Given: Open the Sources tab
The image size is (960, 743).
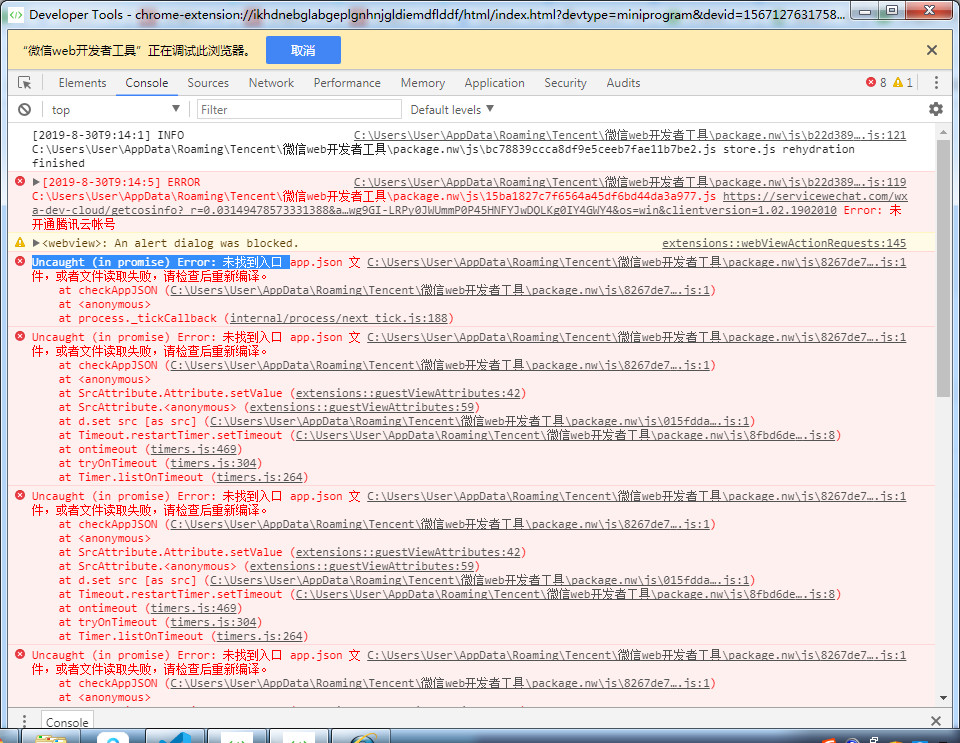Looking at the screenshot, I should pyautogui.click(x=208, y=83).
